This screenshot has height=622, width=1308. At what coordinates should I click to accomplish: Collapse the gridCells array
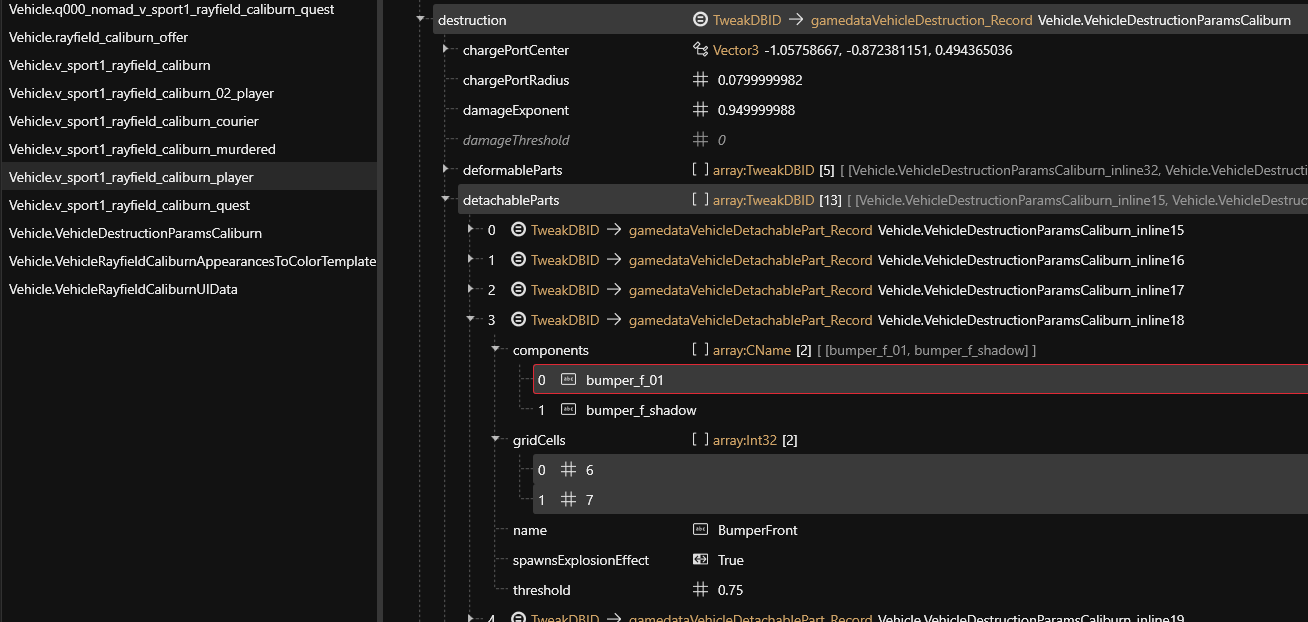point(496,440)
